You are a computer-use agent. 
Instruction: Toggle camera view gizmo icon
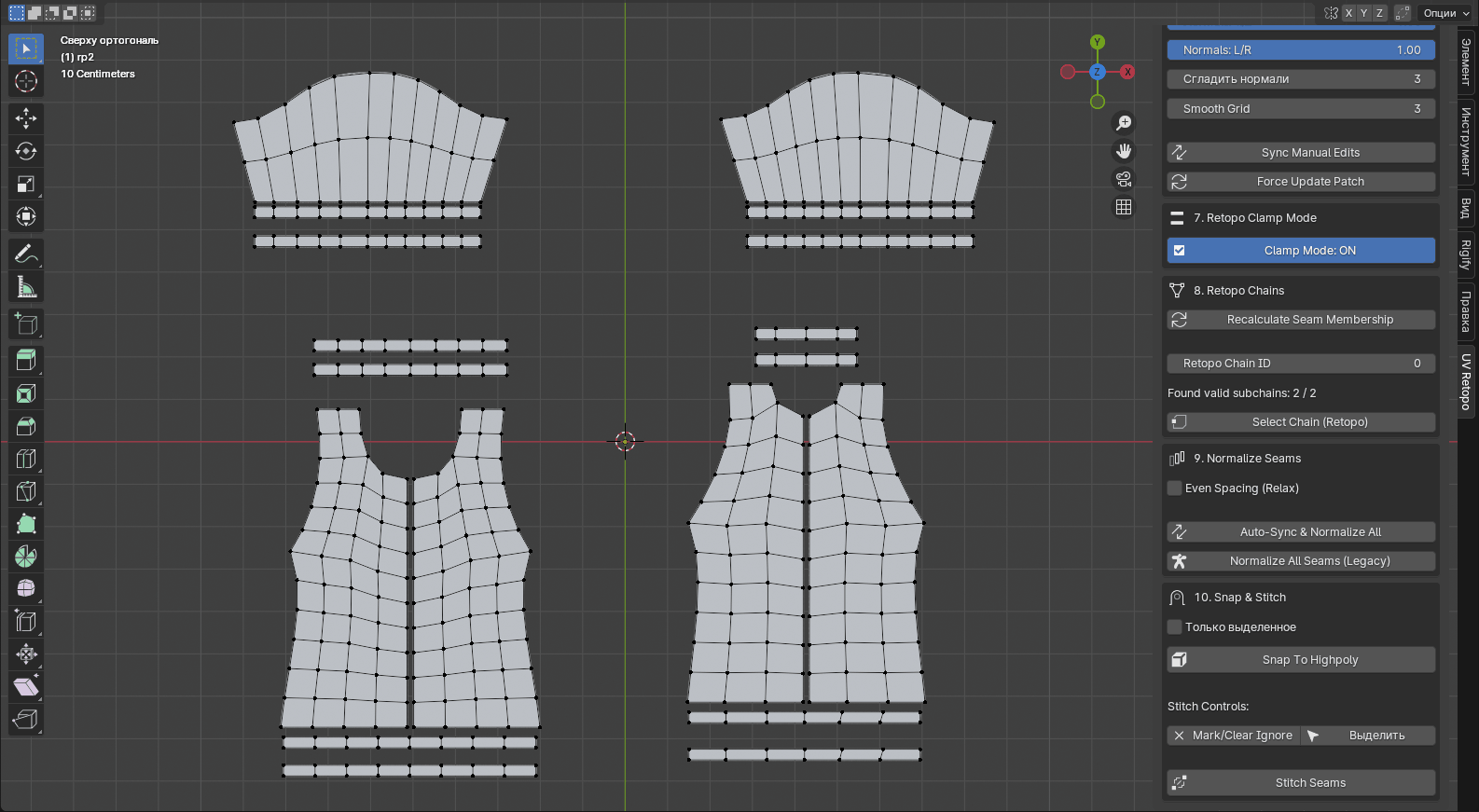(1124, 179)
